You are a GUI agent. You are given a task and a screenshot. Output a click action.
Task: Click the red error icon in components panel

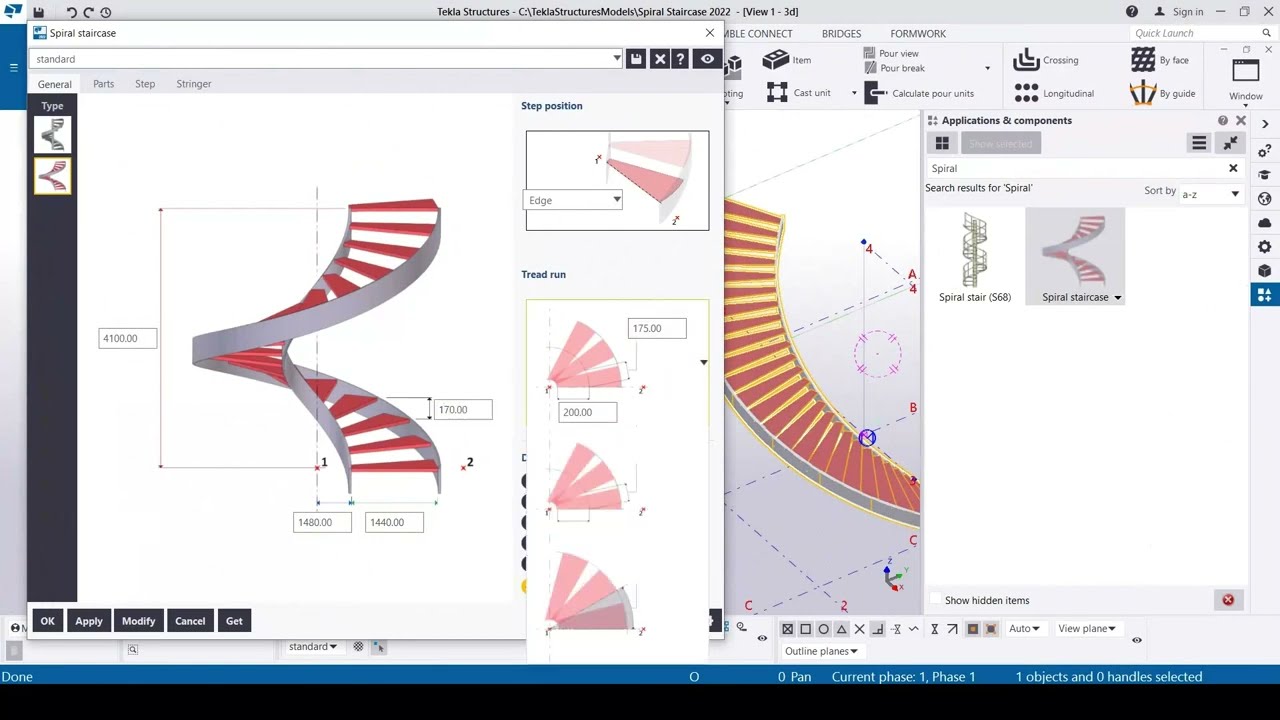(1228, 600)
